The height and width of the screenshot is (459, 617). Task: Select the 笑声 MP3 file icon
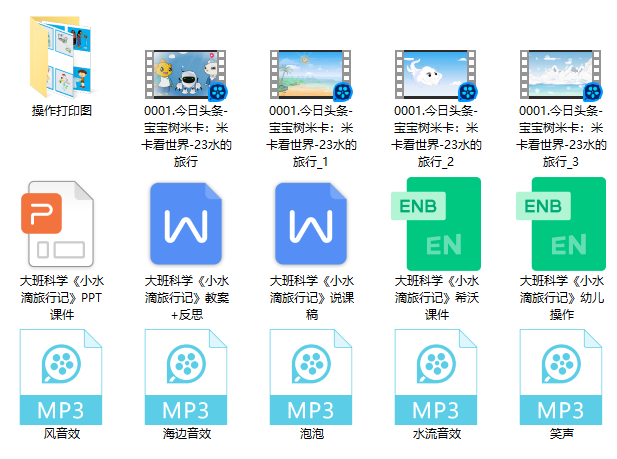[561, 377]
